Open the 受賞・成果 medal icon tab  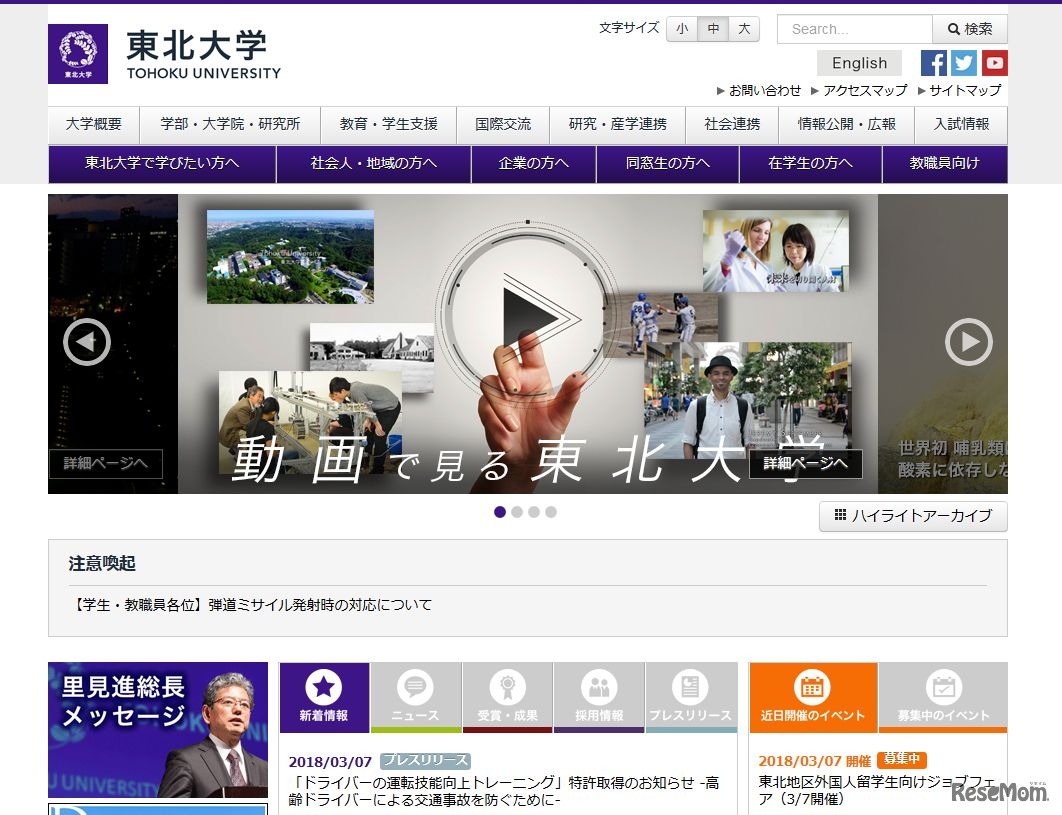point(508,688)
